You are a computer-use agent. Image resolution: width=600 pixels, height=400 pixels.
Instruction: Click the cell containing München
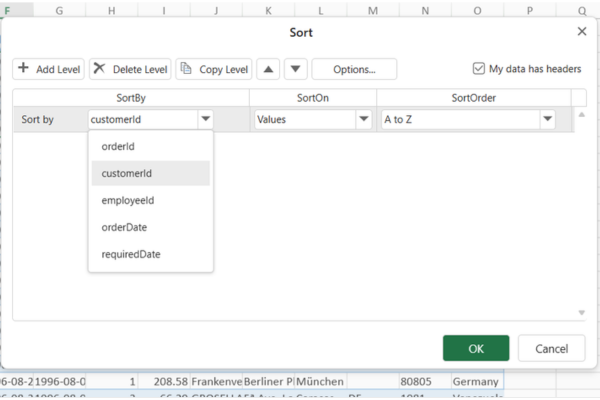pyautogui.click(x=321, y=382)
